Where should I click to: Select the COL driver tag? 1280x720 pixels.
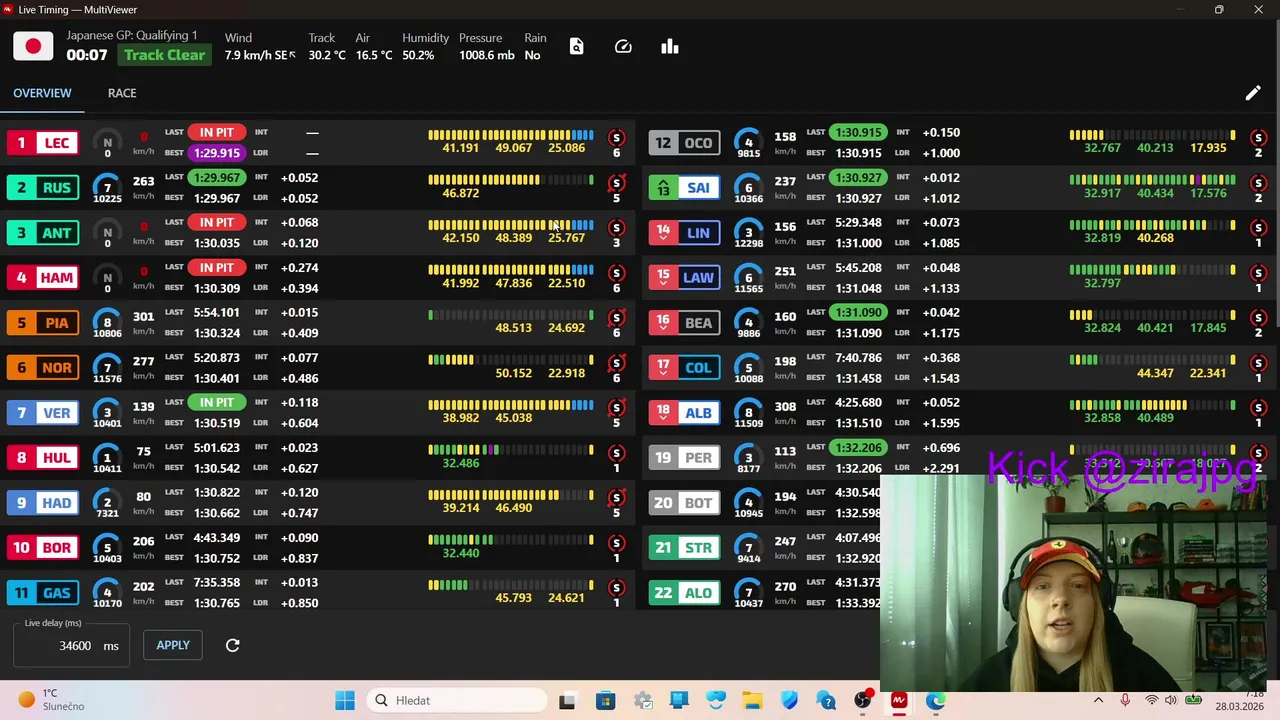[x=685, y=368]
